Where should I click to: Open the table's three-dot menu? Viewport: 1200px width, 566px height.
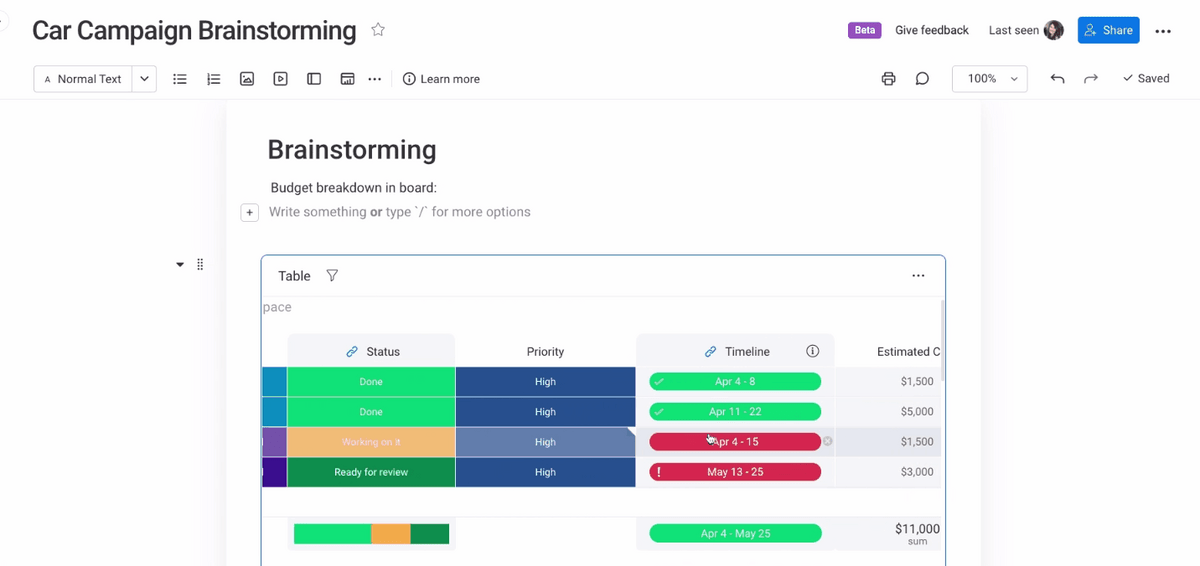point(918,276)
